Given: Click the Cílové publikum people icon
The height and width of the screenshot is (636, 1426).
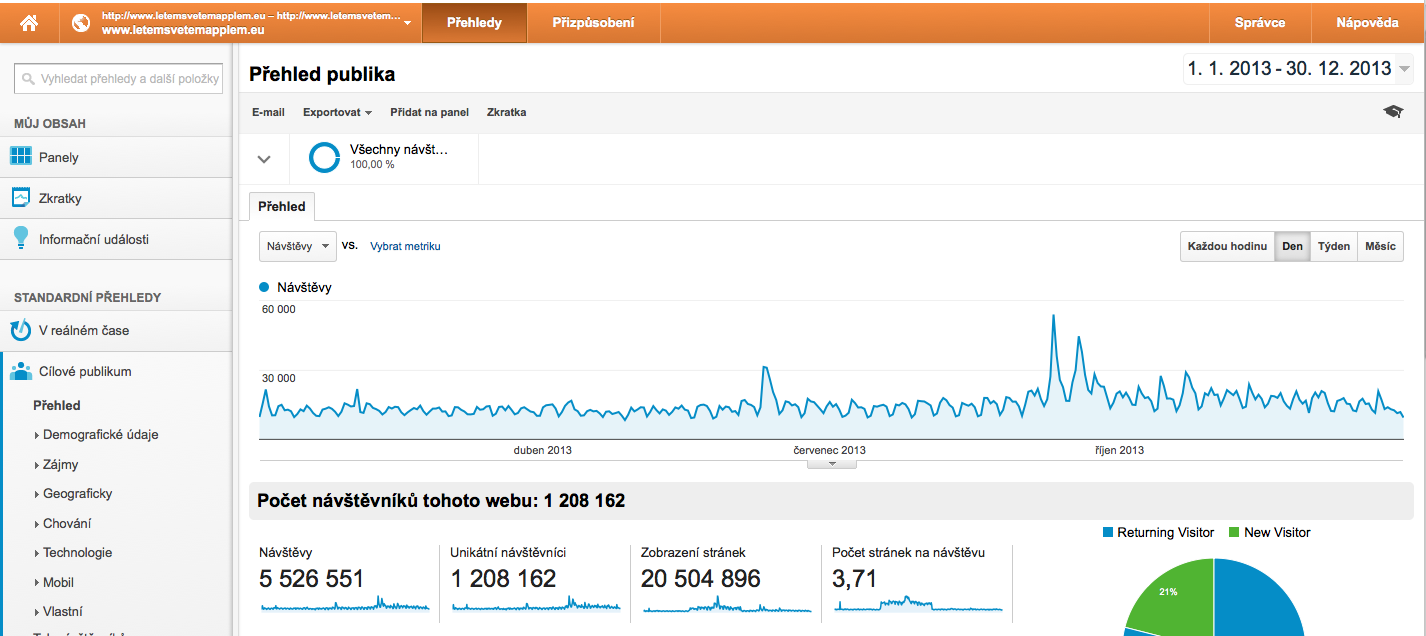Looking at the screenshot, I should point(21,371).
